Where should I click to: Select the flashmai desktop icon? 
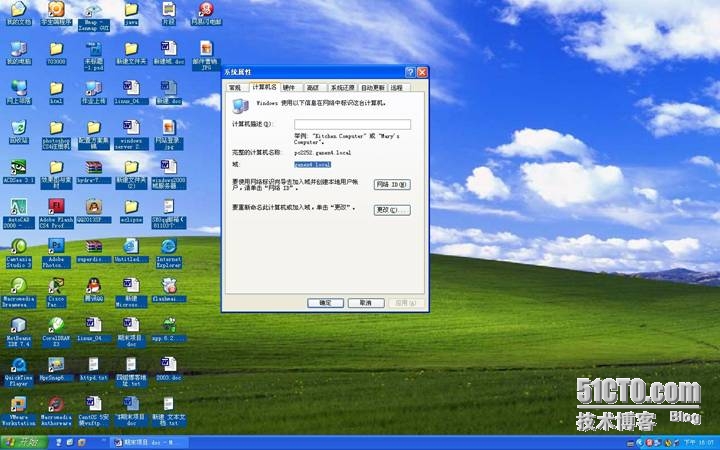coord(169,290)
